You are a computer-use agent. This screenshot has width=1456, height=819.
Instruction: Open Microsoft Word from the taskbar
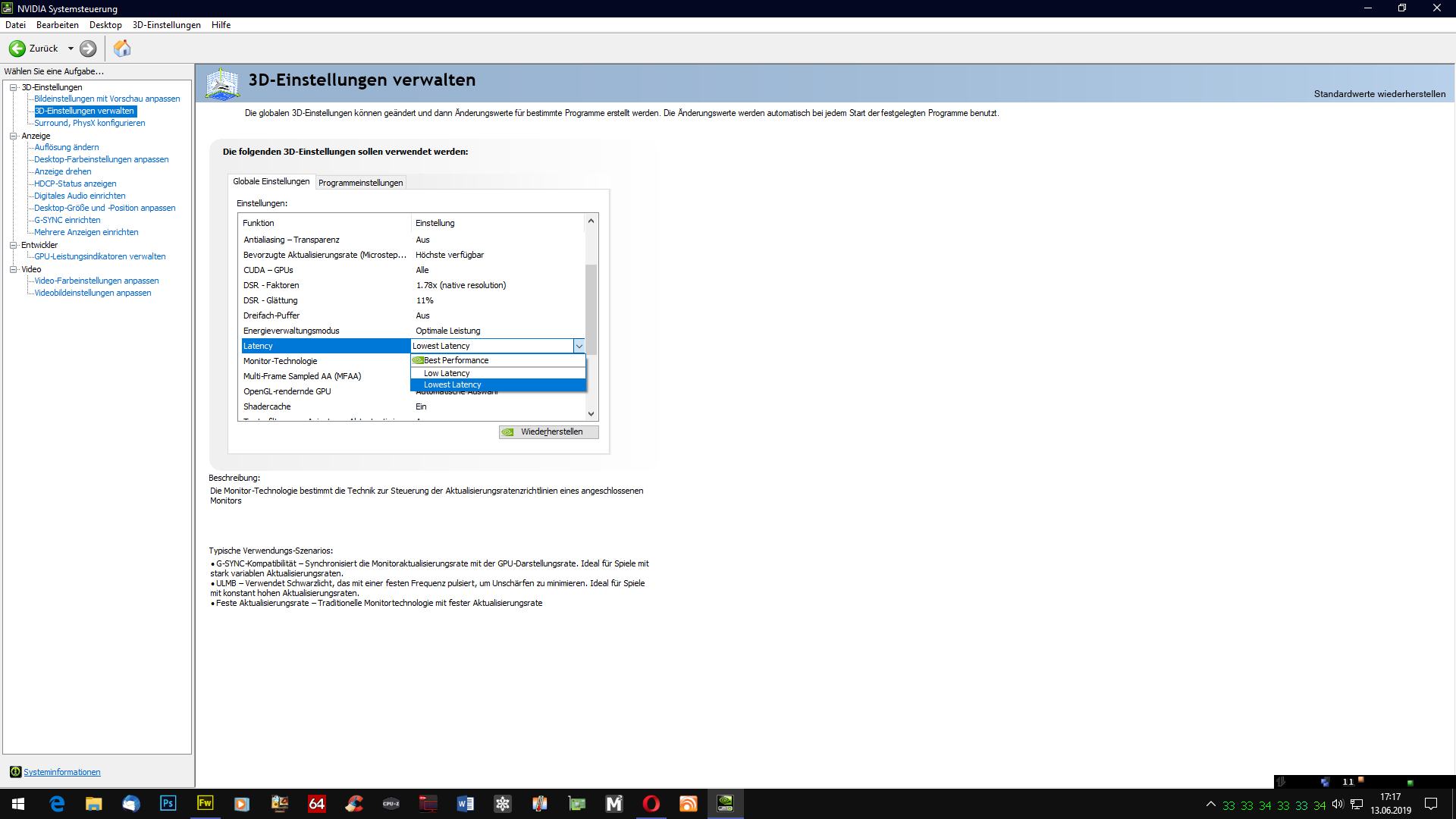click(x=465, y=803)
